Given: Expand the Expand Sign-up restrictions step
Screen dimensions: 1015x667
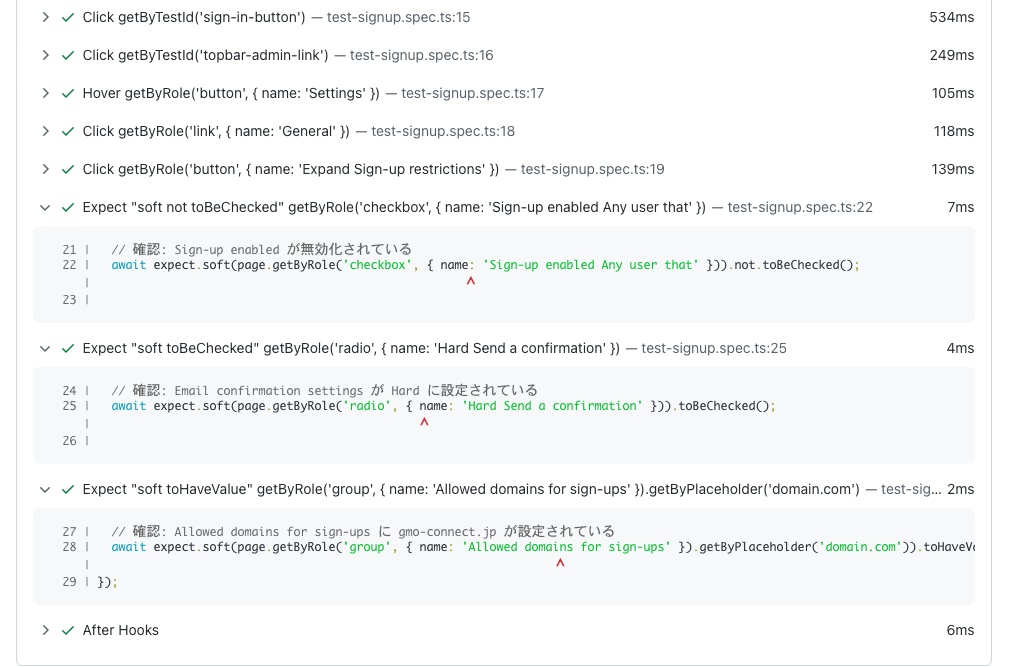Looking at the screenshot, I should [45, 169].
